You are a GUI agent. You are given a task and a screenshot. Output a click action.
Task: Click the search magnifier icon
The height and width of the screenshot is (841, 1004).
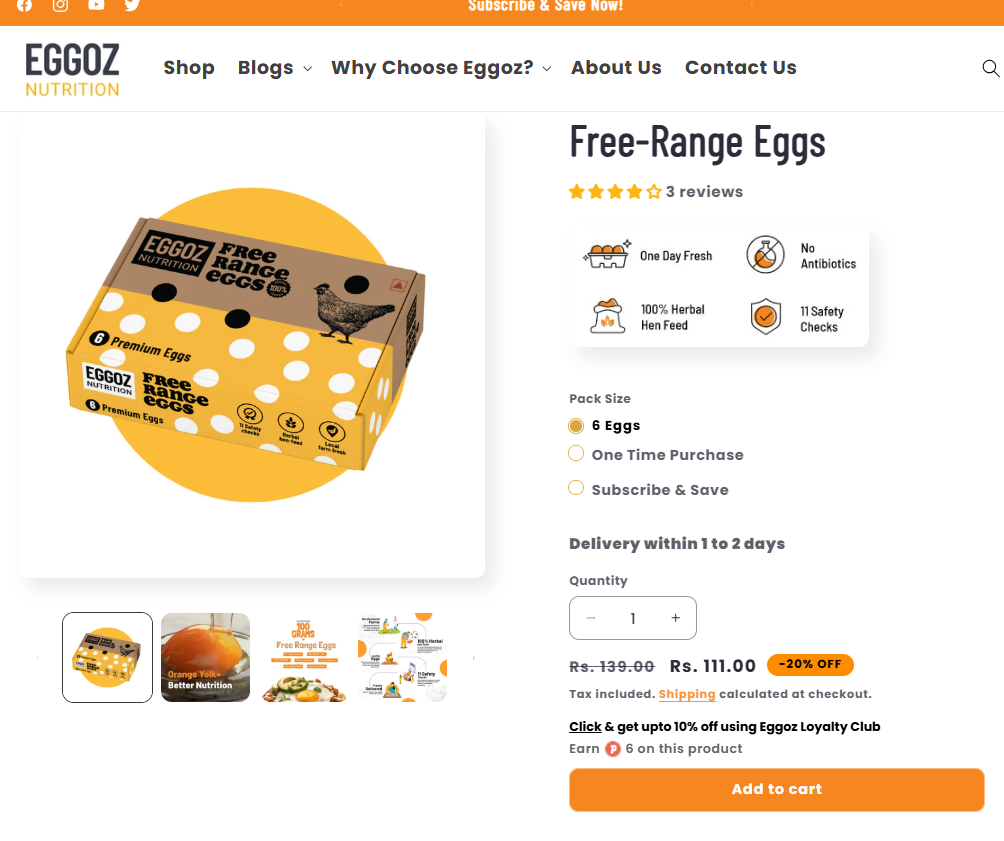click(990, 68)
